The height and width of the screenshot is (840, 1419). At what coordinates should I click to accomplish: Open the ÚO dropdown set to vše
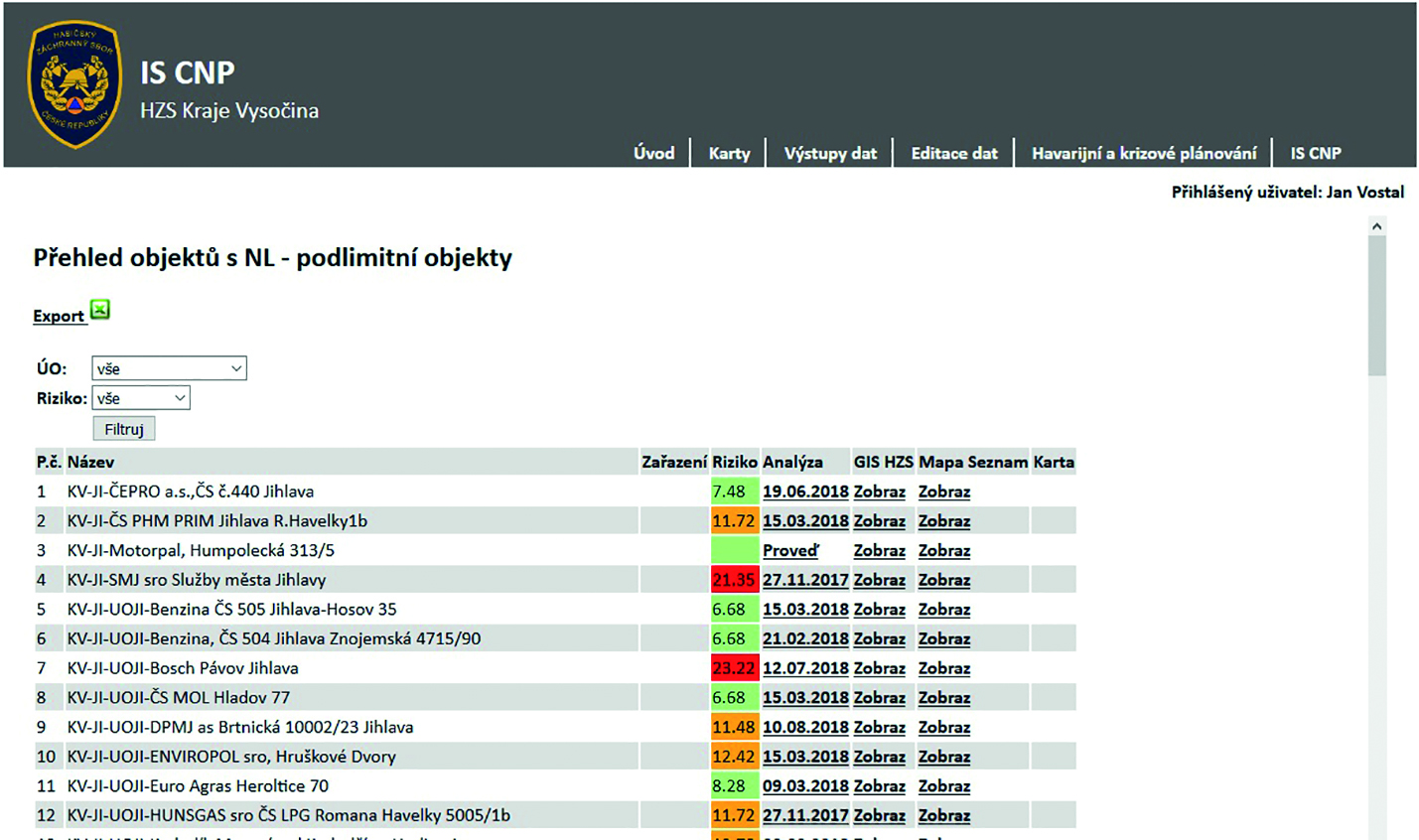pyautogui.click(x=169, y=368)
